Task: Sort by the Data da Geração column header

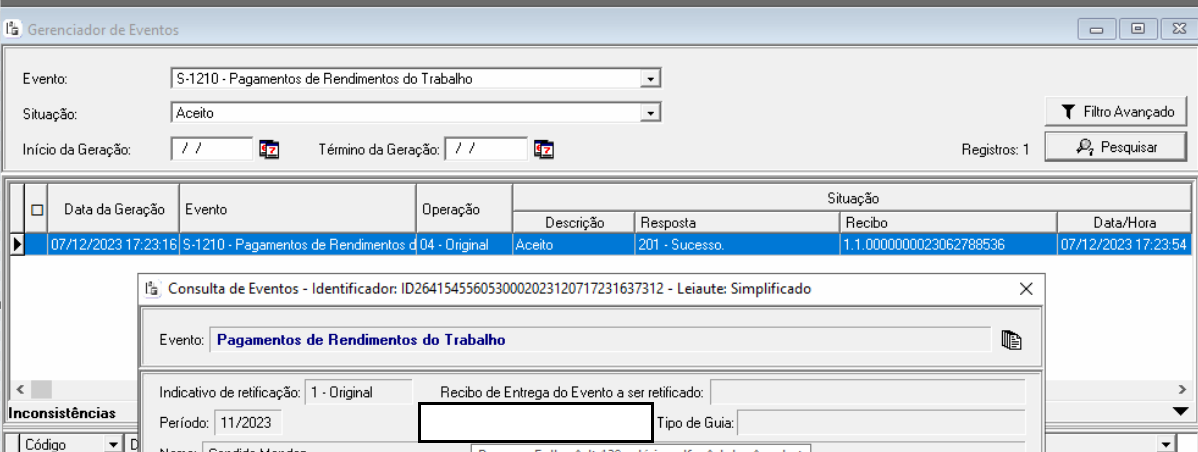Action: pos(114,210)
